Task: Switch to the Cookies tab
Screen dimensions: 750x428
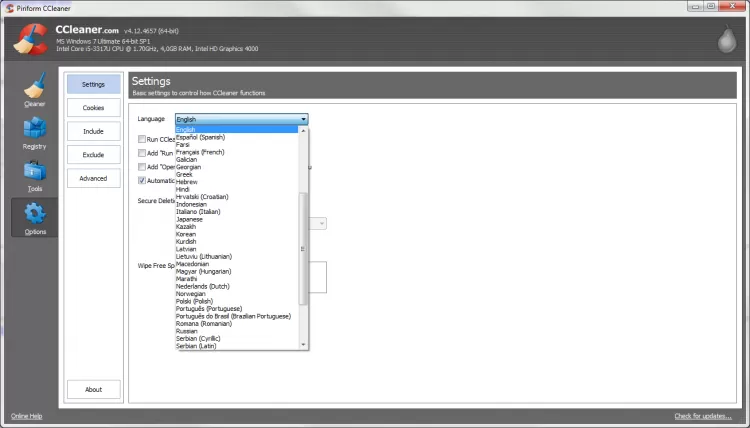Action: [93, 108]
